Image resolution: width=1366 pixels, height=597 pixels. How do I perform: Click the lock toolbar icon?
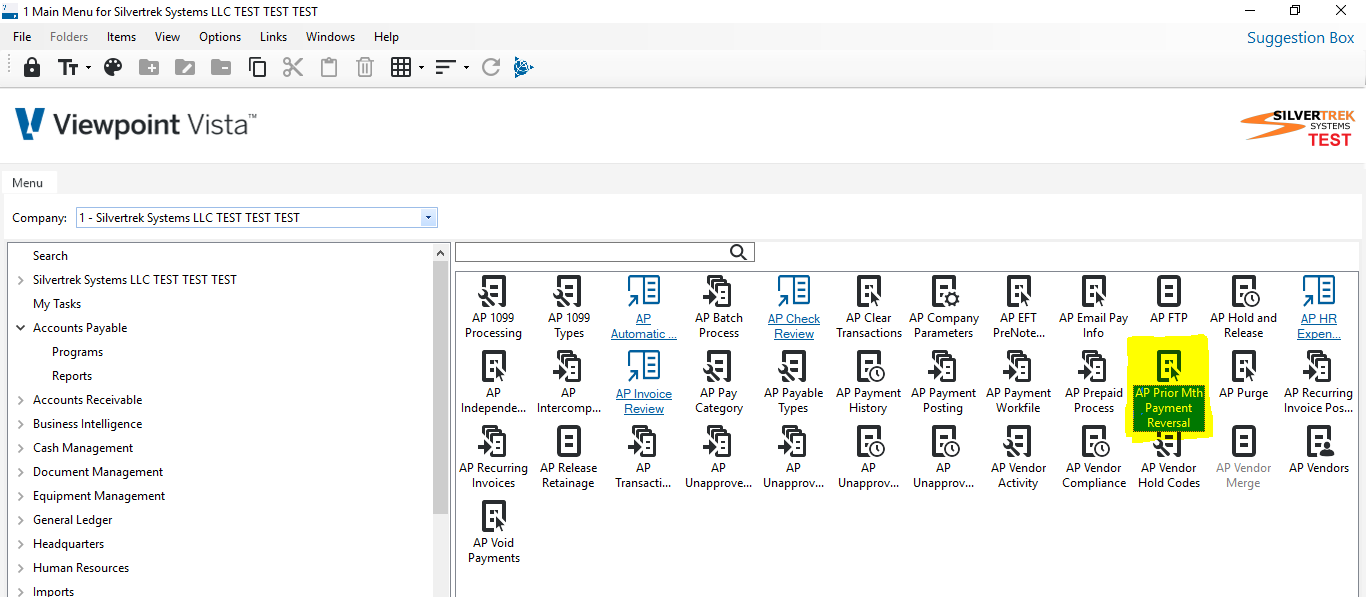pyautogui.click(x=32, y=67)
